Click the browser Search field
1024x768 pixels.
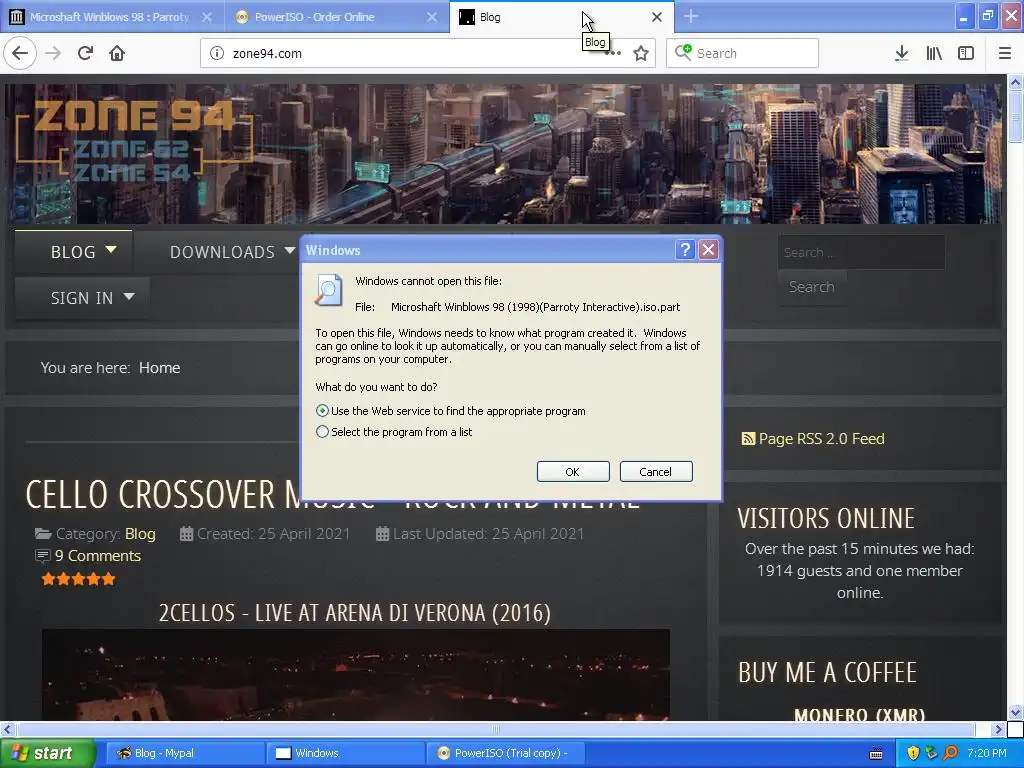[x=743, y=54]
